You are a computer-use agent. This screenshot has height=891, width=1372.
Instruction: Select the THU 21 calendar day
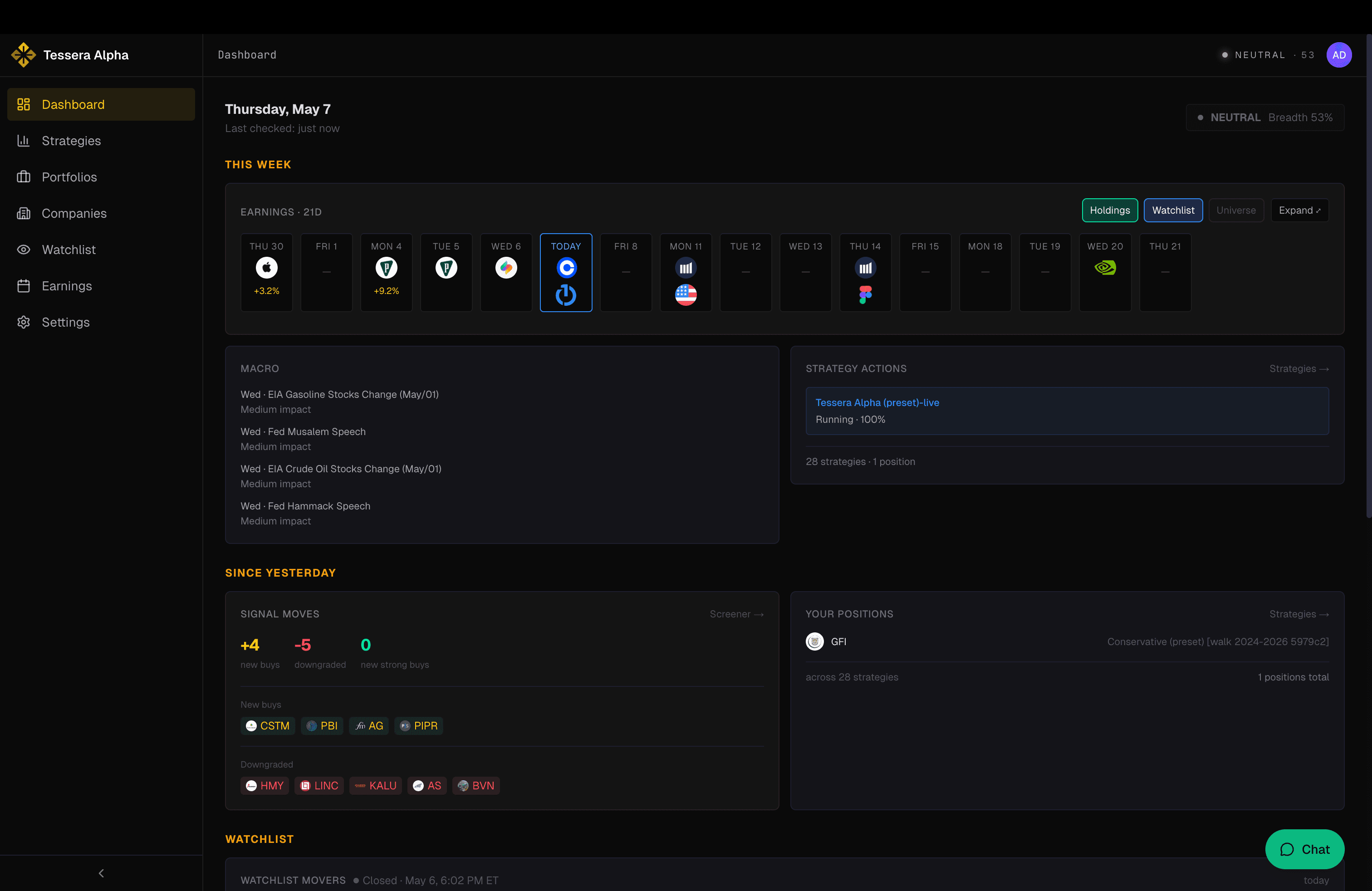tap(1165, 273)
